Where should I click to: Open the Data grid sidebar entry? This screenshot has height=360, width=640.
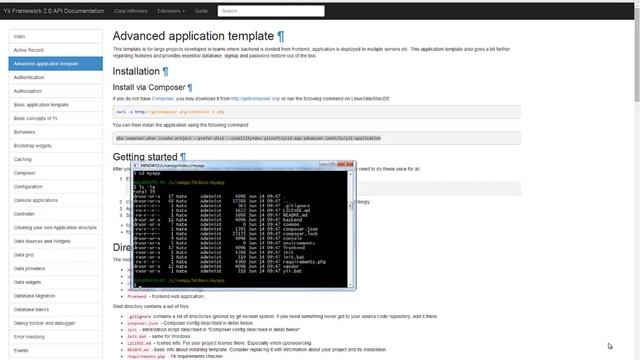(x=56, y=255)
